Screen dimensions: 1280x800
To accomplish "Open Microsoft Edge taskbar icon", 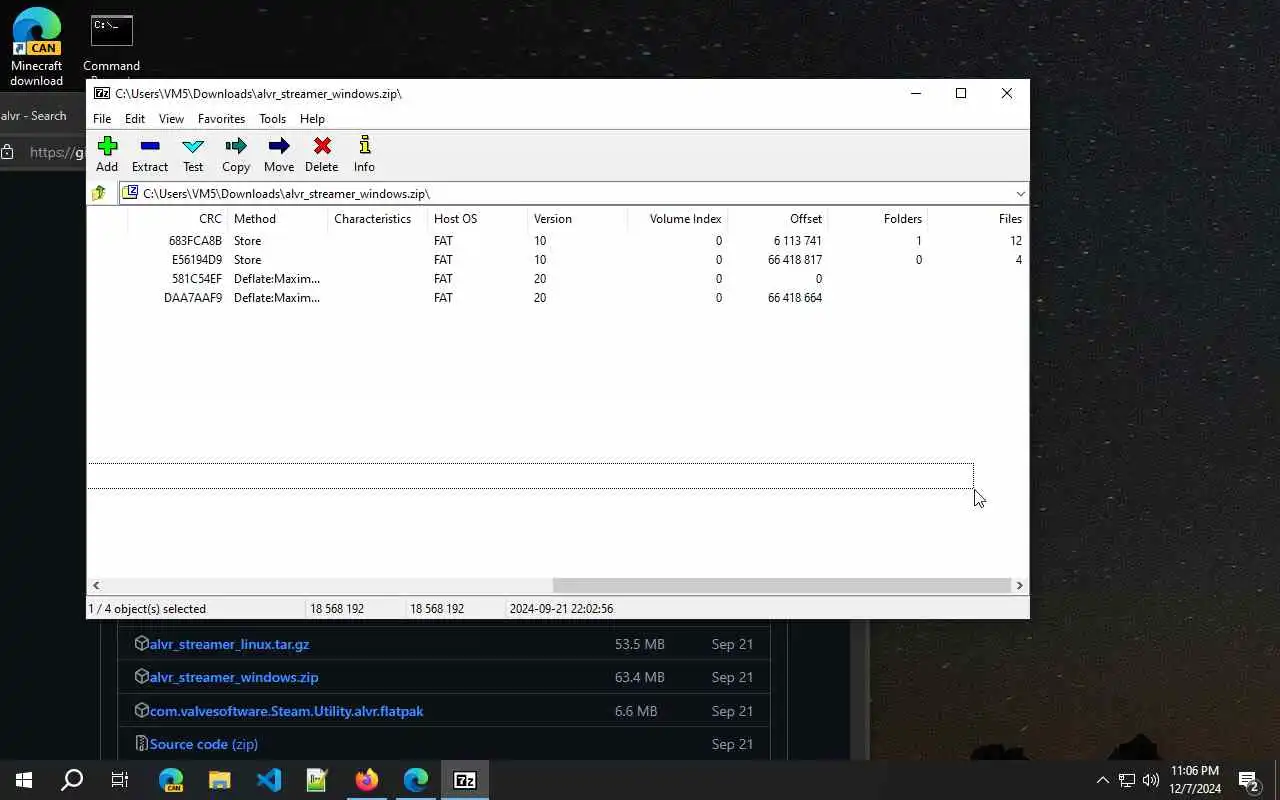I will (x=416, y=780).
